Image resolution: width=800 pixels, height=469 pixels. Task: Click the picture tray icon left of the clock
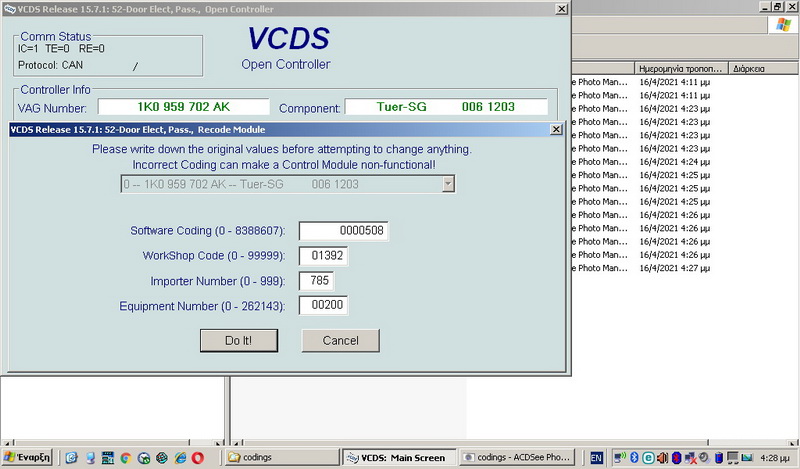[747, 457]
